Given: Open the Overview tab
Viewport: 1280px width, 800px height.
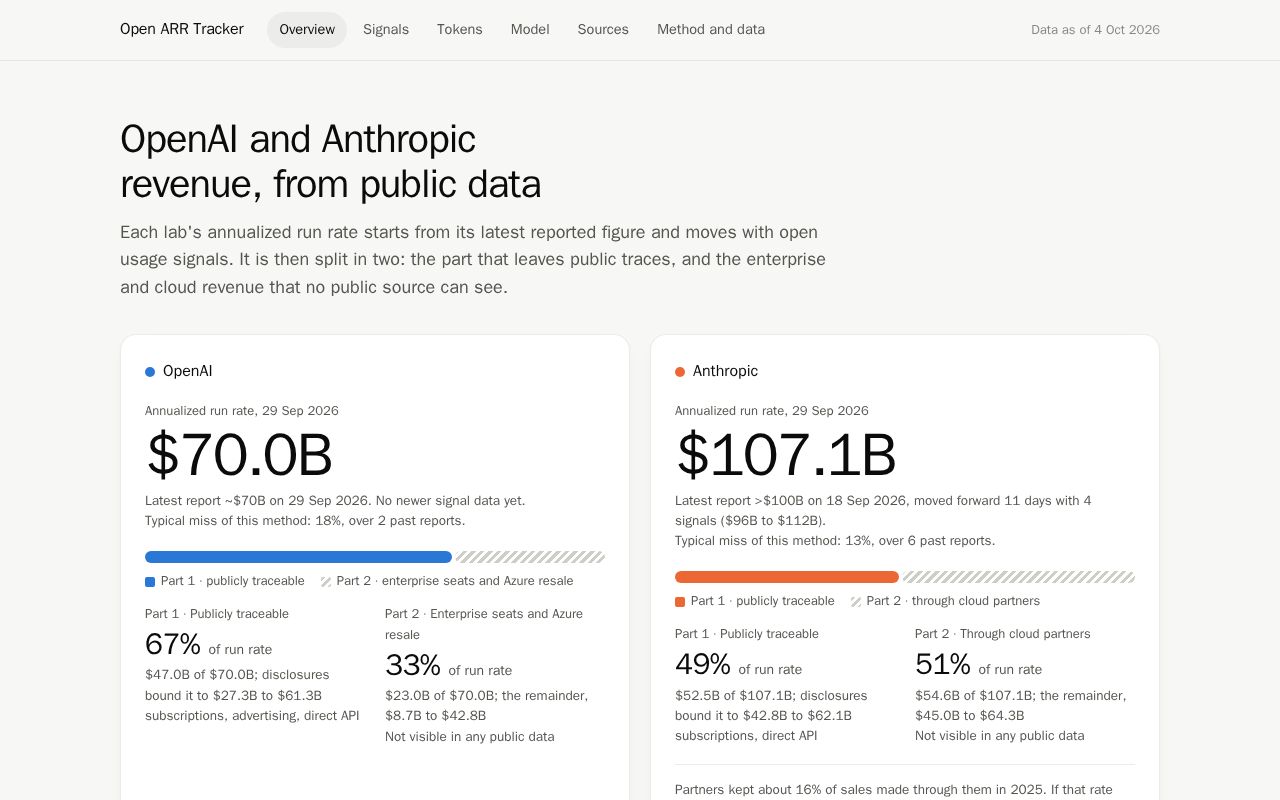Looking at the screenshot, I should 307,30.
